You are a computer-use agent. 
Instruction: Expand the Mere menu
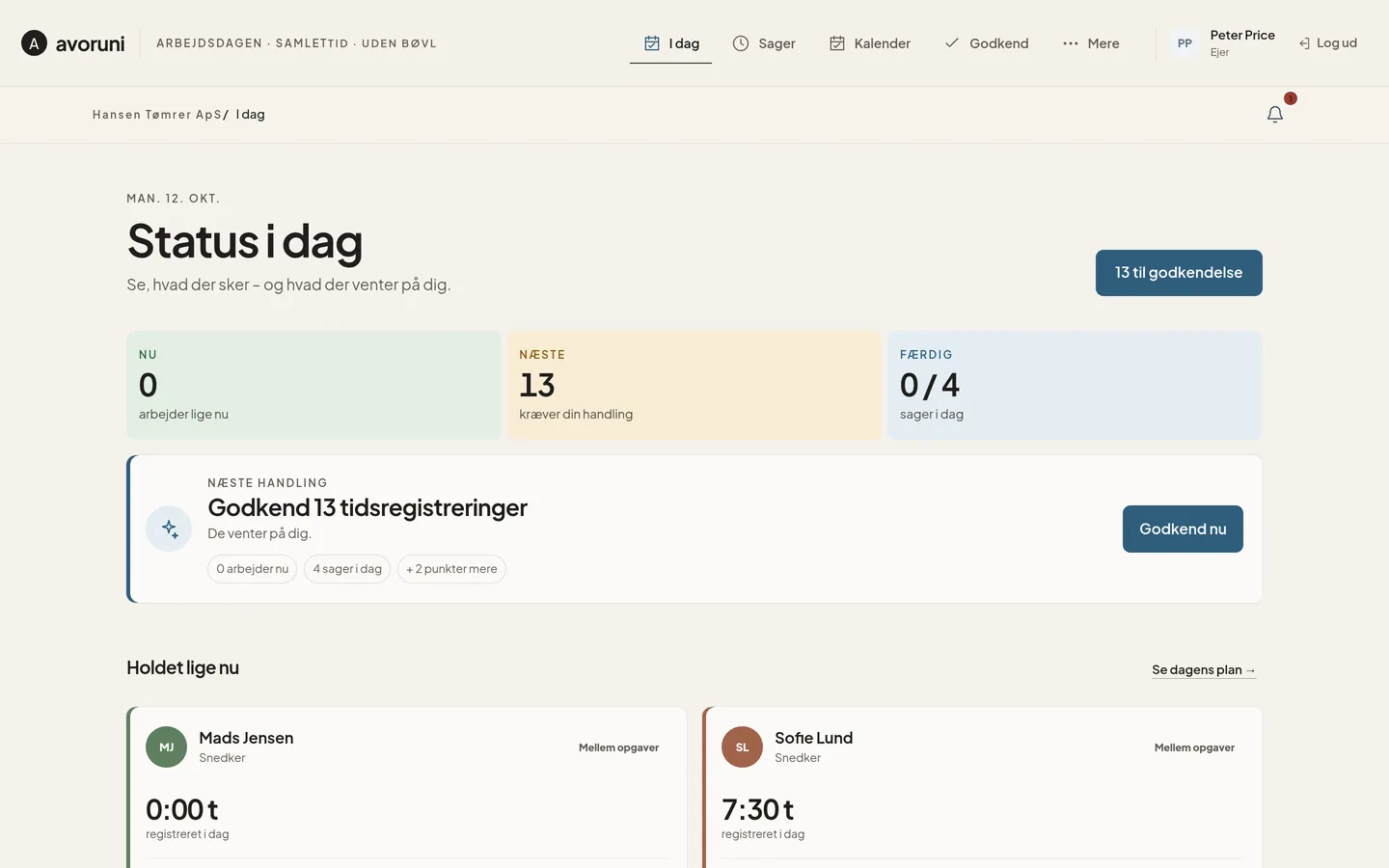(x=1091, y=43)
